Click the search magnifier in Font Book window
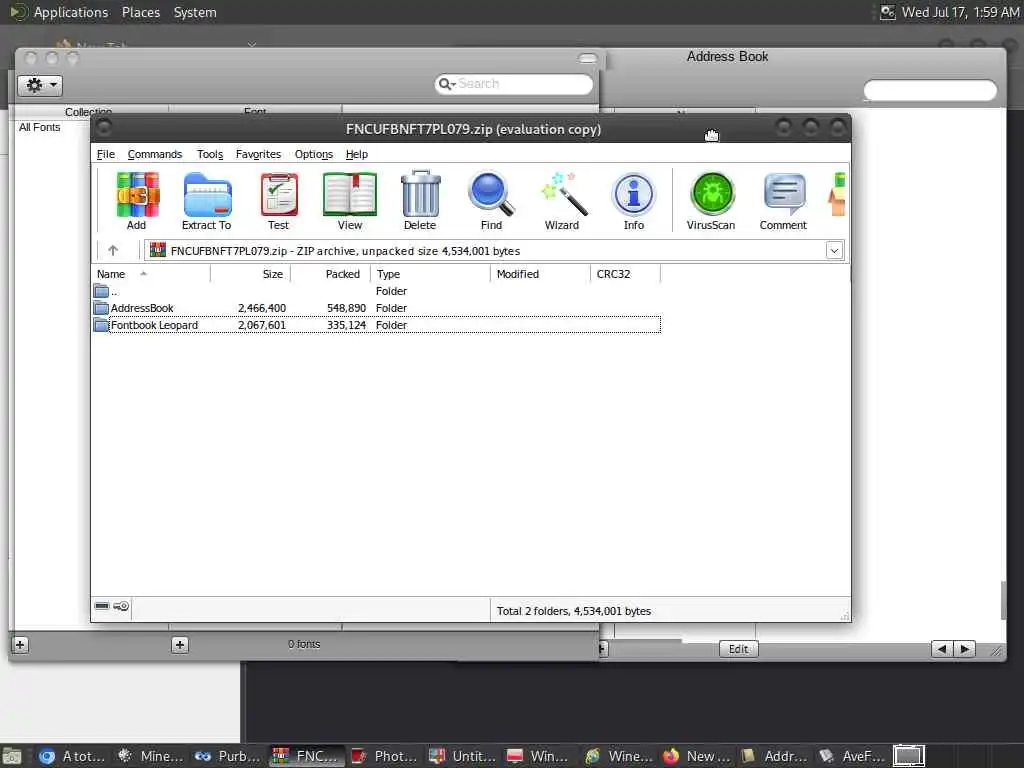 446,84
